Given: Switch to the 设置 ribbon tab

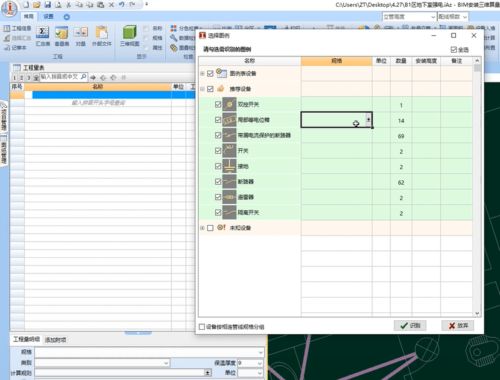Looking at the screenshot, I should click(x=48, y=16).
